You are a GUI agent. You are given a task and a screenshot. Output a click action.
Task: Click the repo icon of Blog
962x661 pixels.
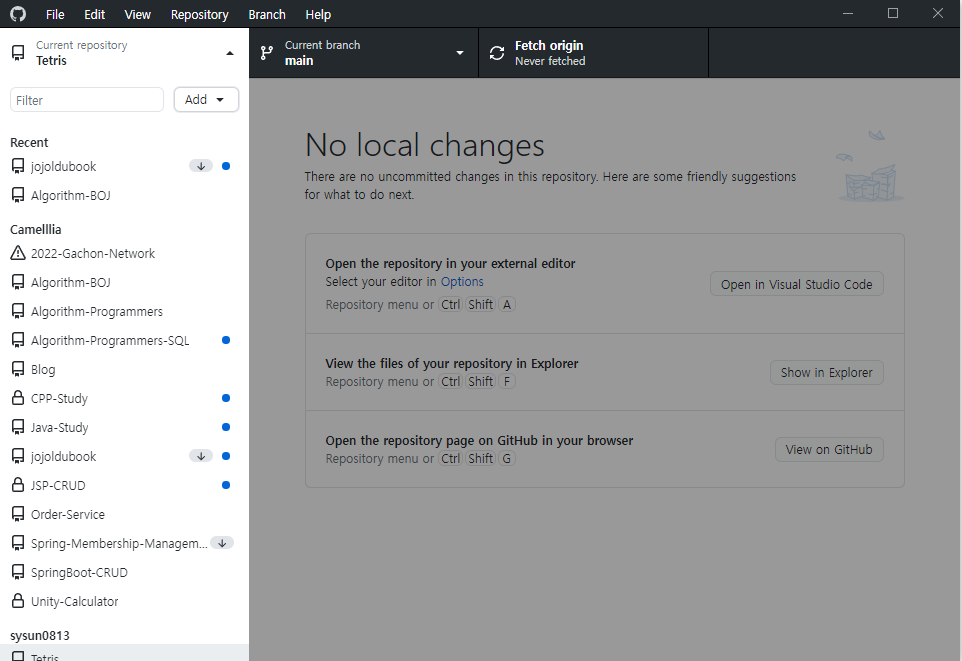tap(18, 369)
